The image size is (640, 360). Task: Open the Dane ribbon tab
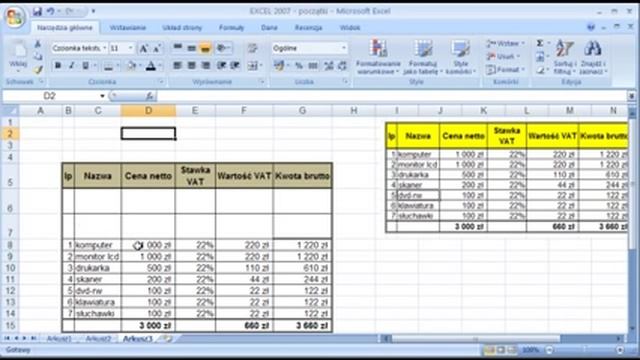click(x=269, y=28)
